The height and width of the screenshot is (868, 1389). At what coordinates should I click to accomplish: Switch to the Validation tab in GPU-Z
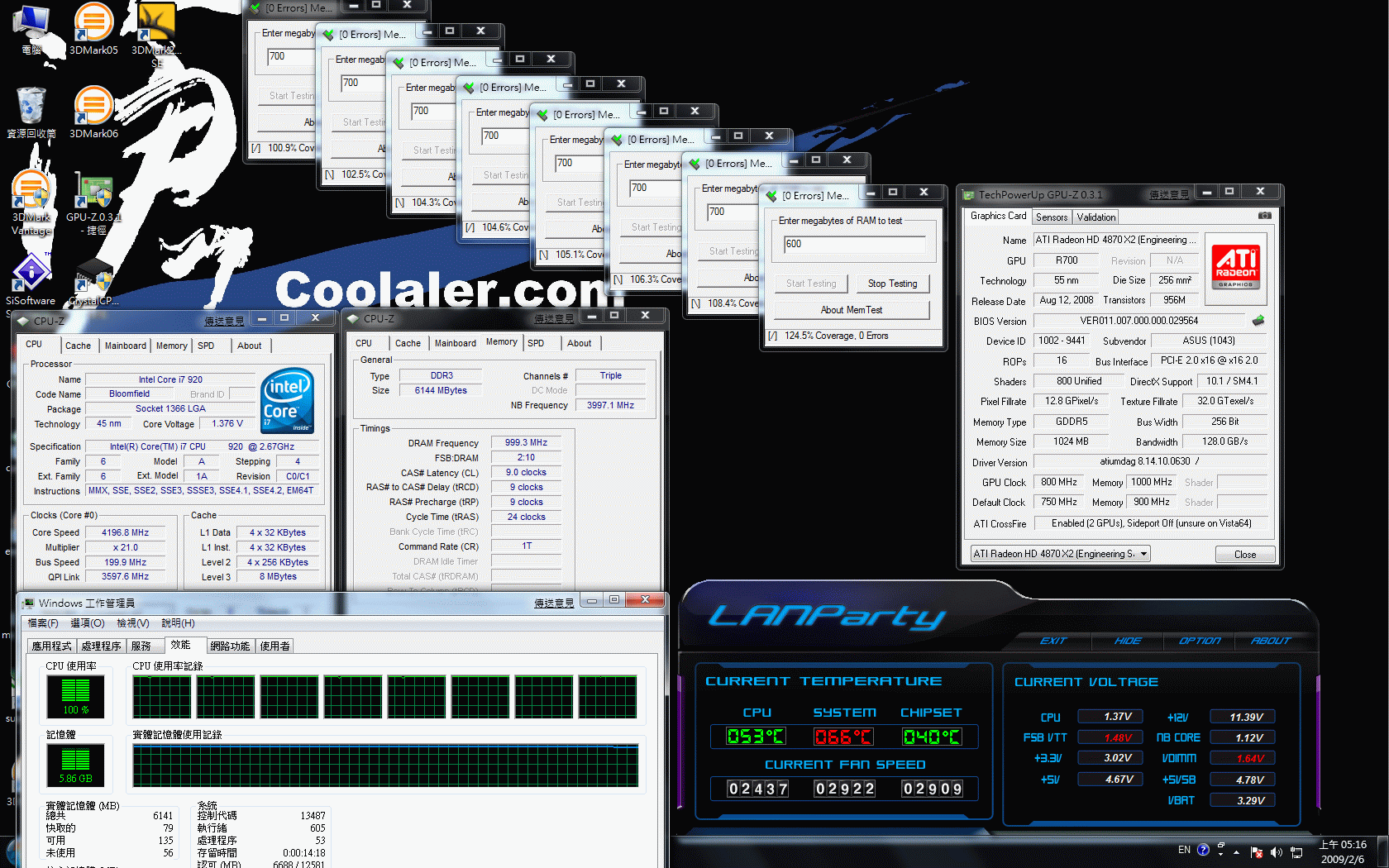(1096, 217)
